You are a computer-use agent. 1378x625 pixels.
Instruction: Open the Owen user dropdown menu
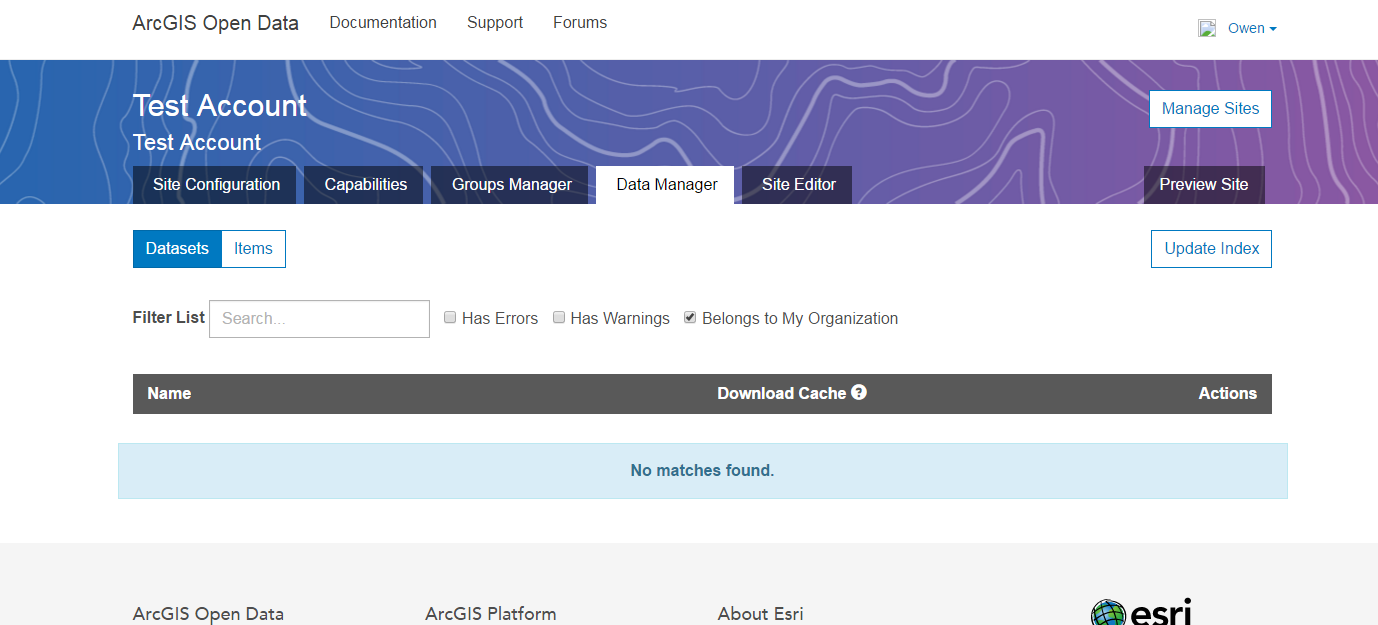pos(1252,28)
